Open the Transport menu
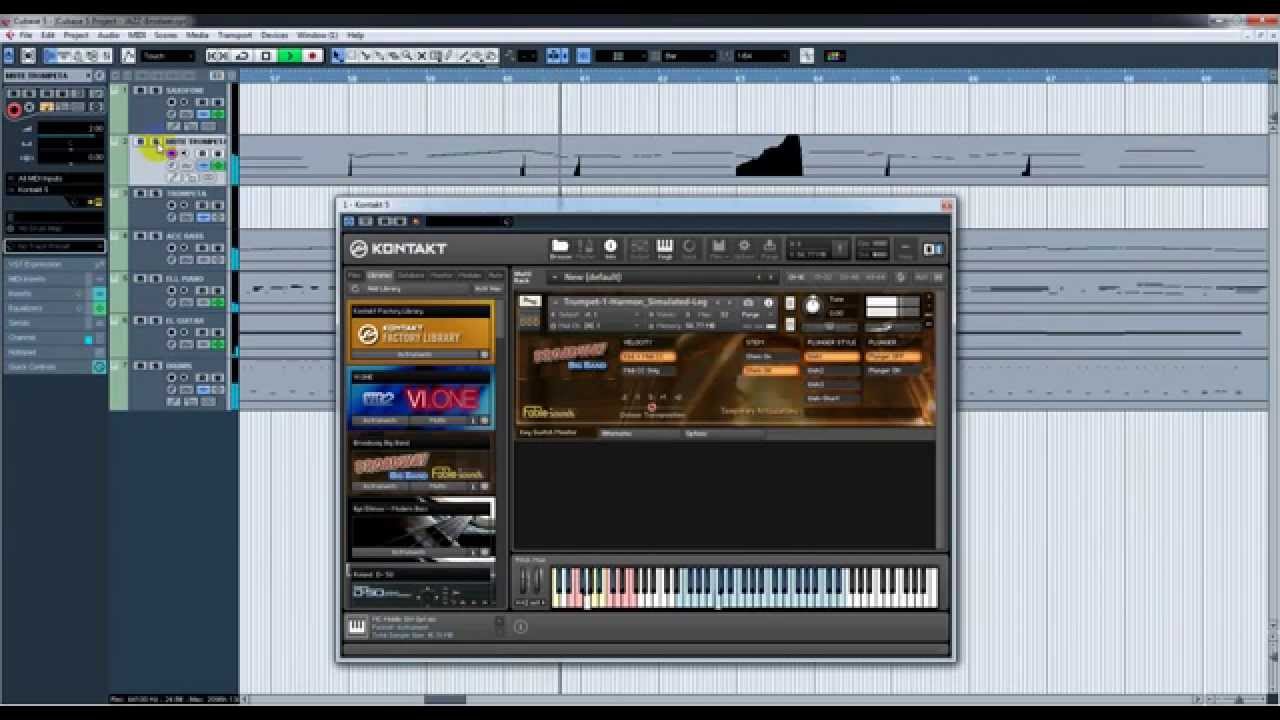 [235, 35]
